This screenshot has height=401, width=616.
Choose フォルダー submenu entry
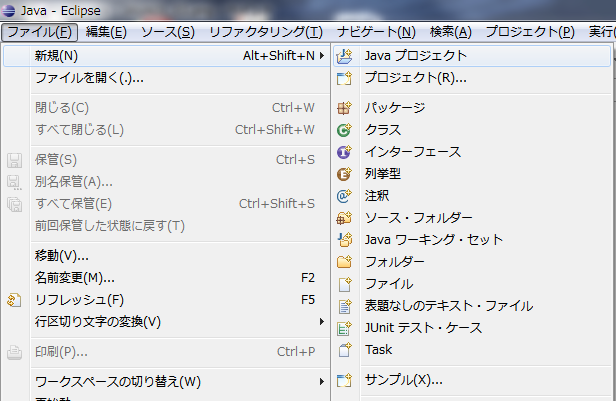[x=473, y=262]
